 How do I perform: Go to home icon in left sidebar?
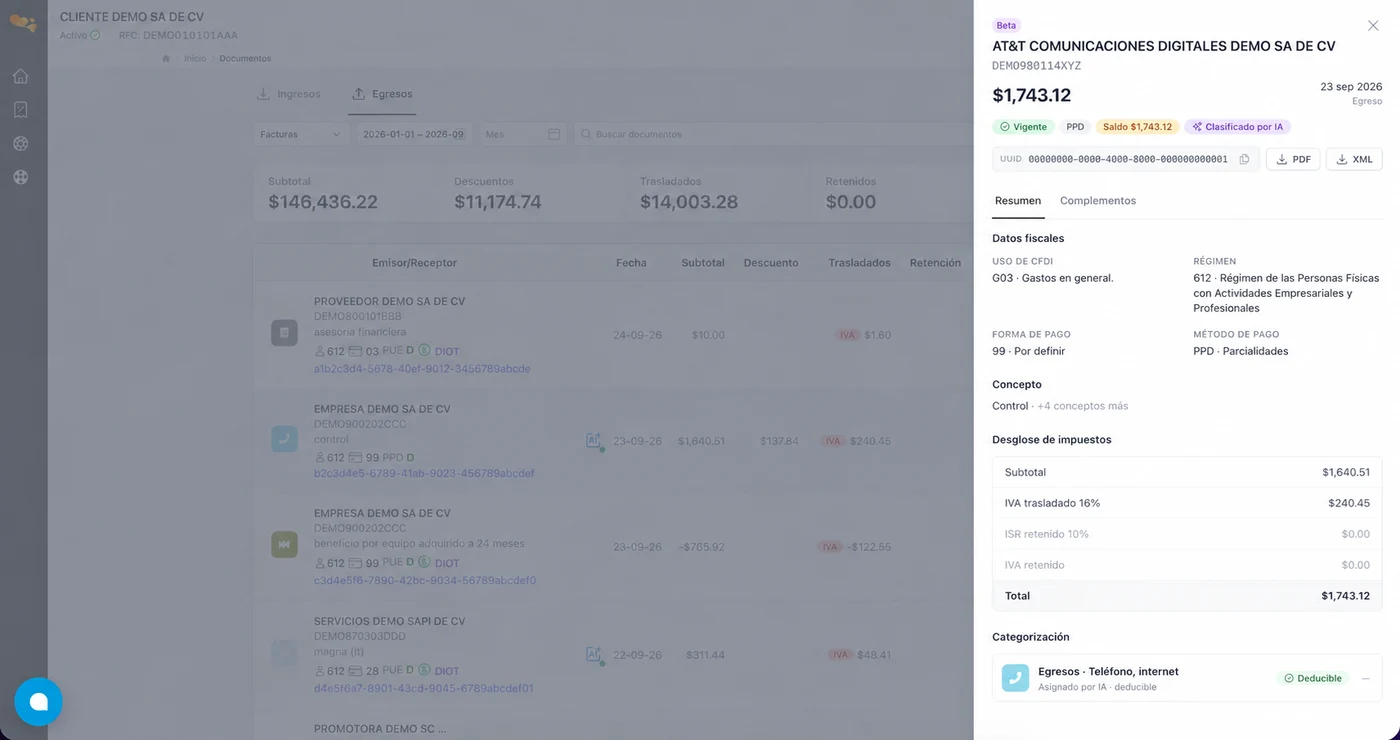coord(20,76)
